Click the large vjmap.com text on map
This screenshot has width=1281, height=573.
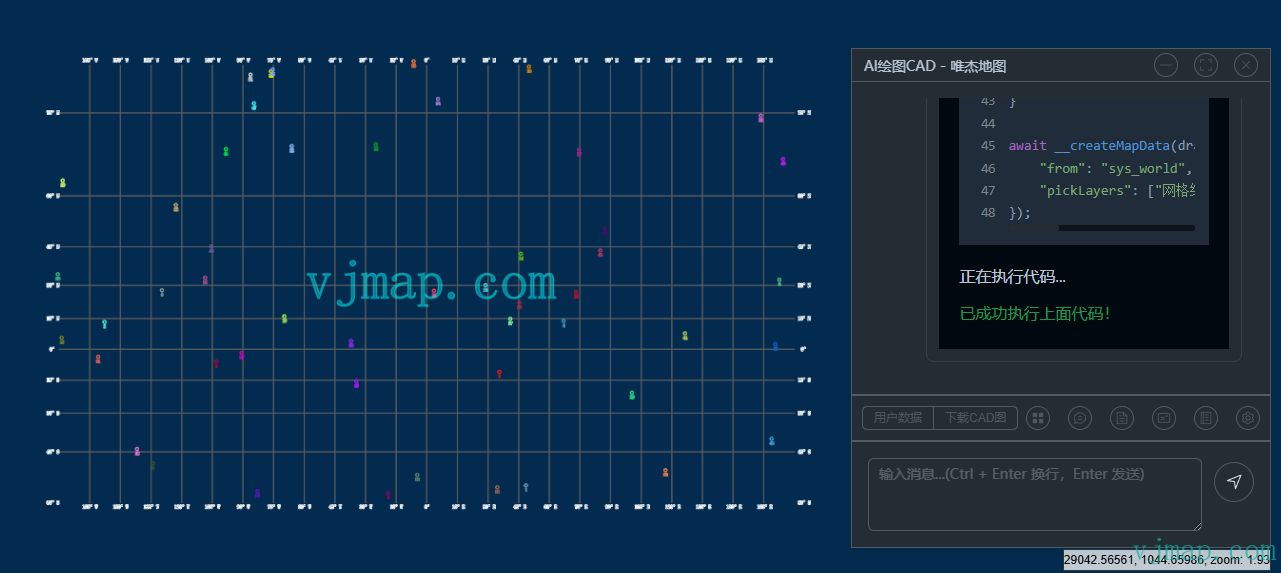tap(431, 285)
